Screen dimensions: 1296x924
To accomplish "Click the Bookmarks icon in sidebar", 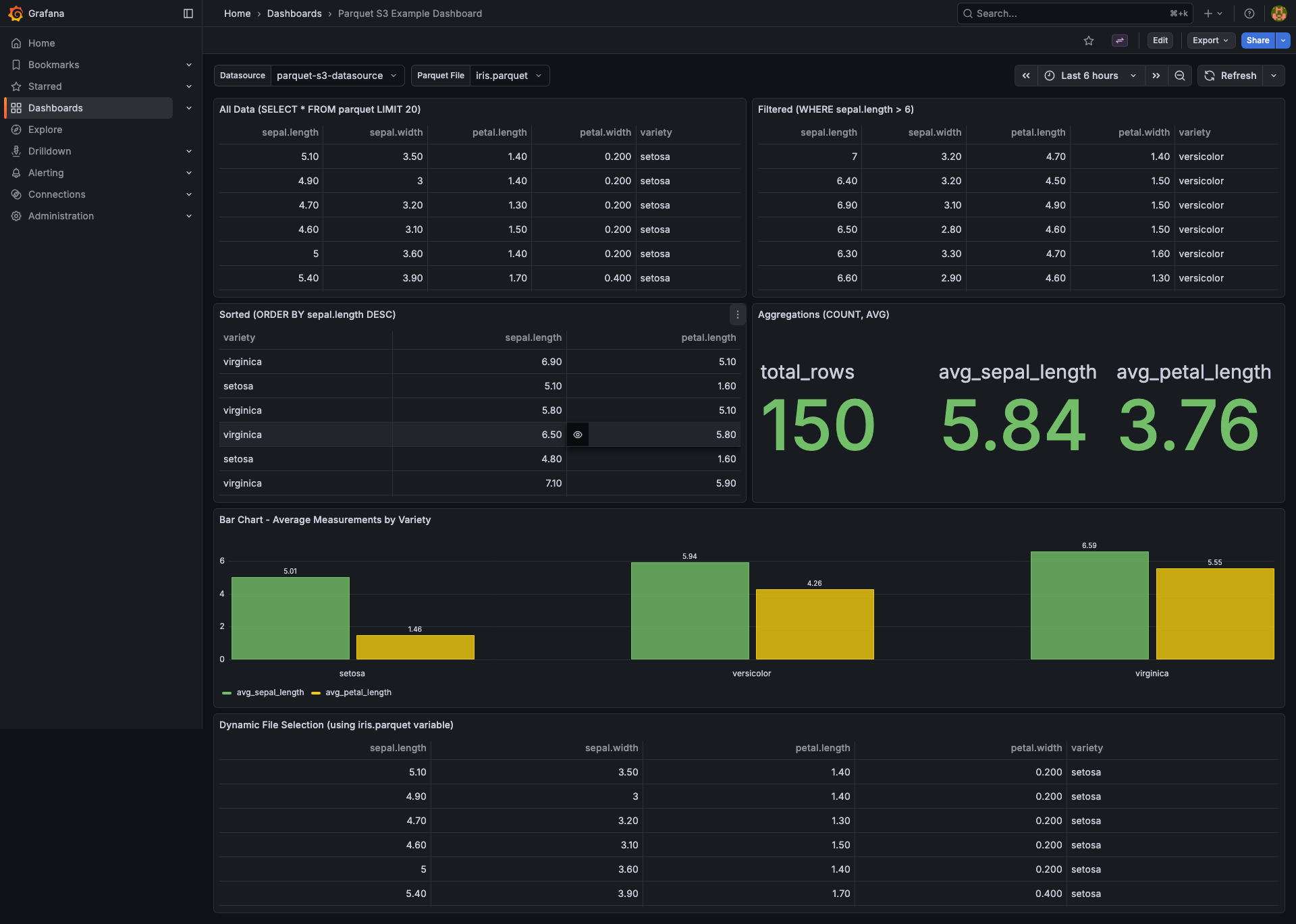I will click(x=16, y=65).
